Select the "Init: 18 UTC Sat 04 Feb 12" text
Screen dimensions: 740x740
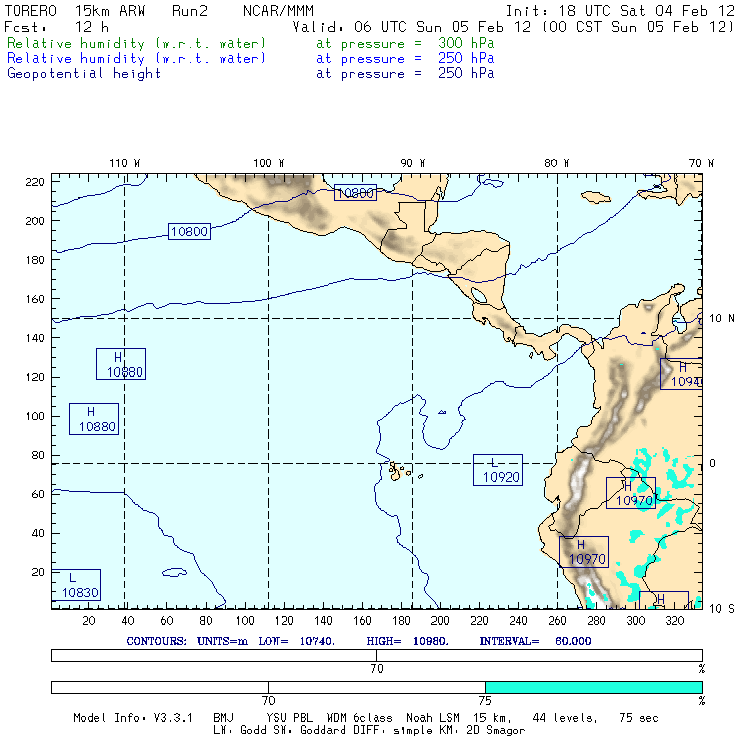(620, 11)
